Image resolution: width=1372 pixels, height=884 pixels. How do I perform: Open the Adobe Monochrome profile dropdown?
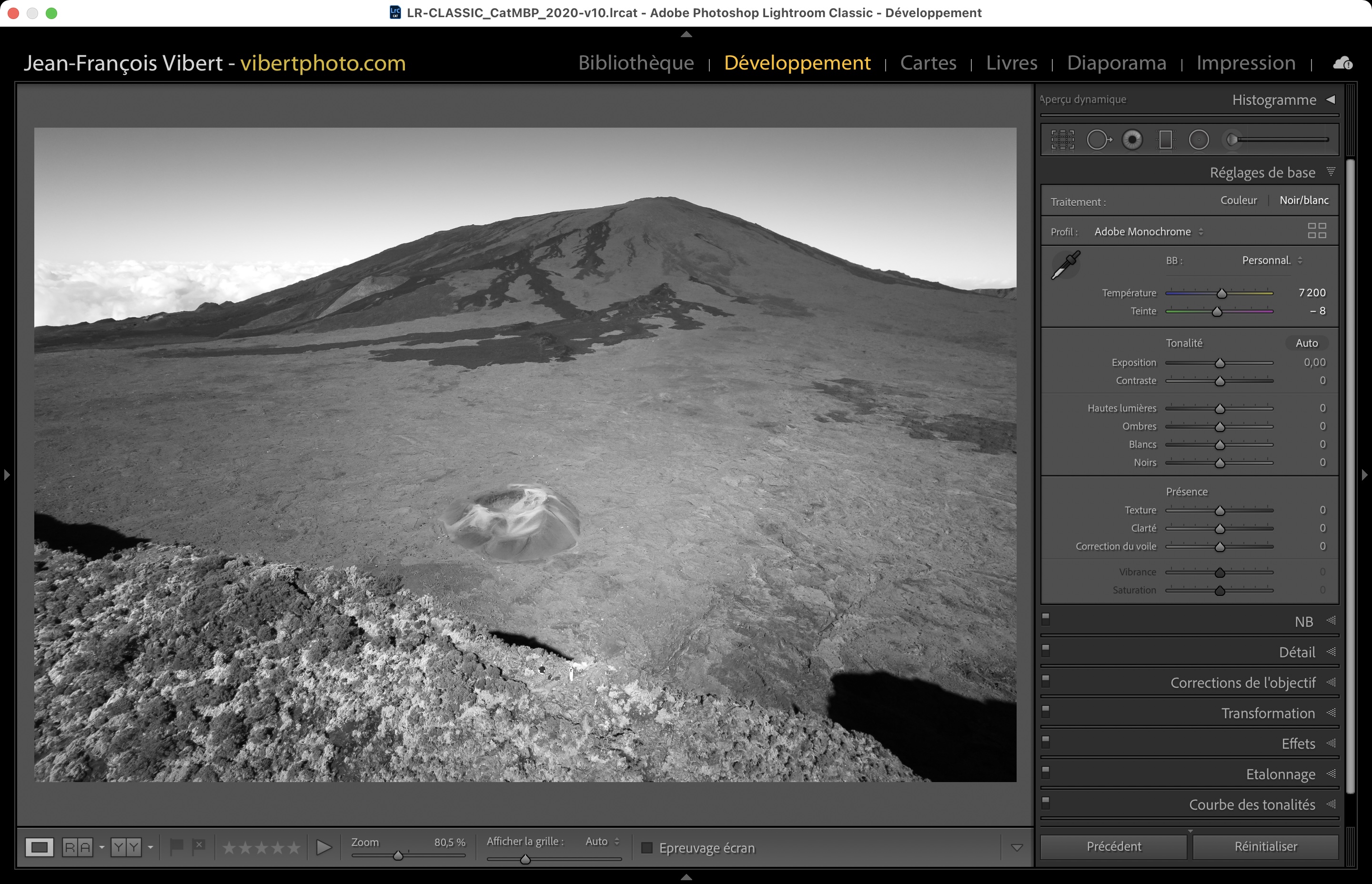[1148, 232]
